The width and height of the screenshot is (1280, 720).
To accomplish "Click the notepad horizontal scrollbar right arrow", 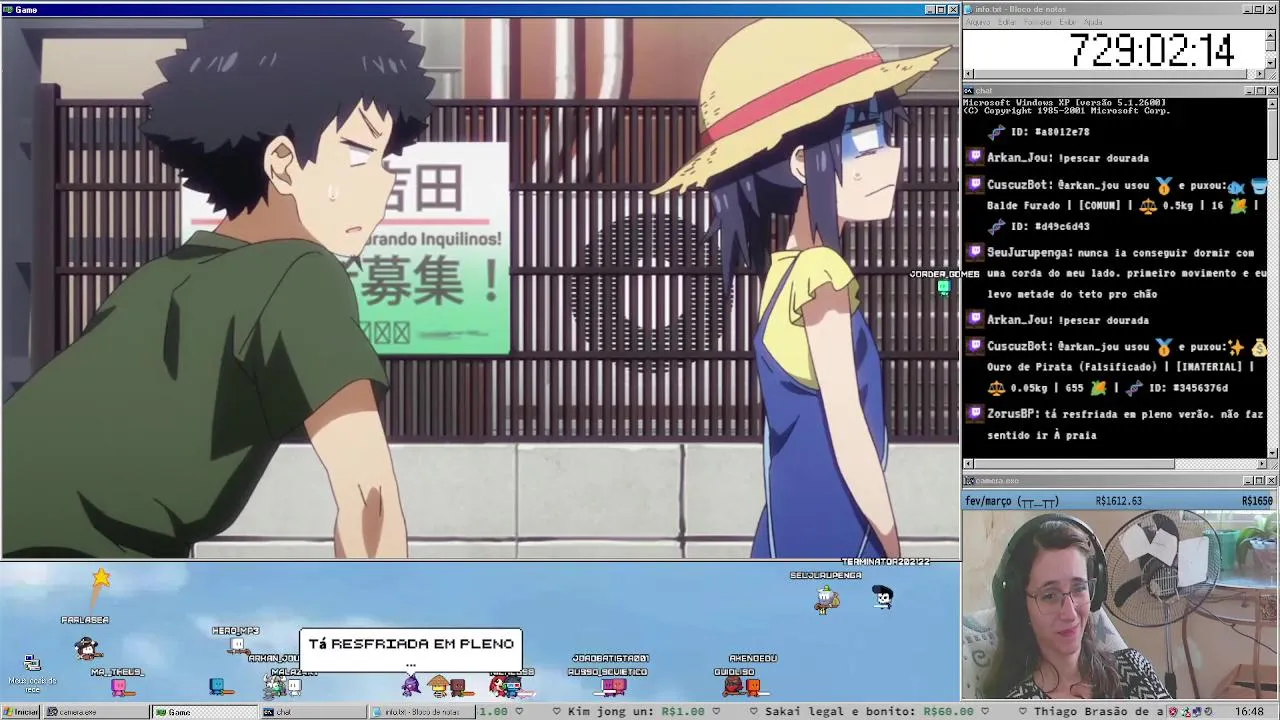I will coord(1260,74).
